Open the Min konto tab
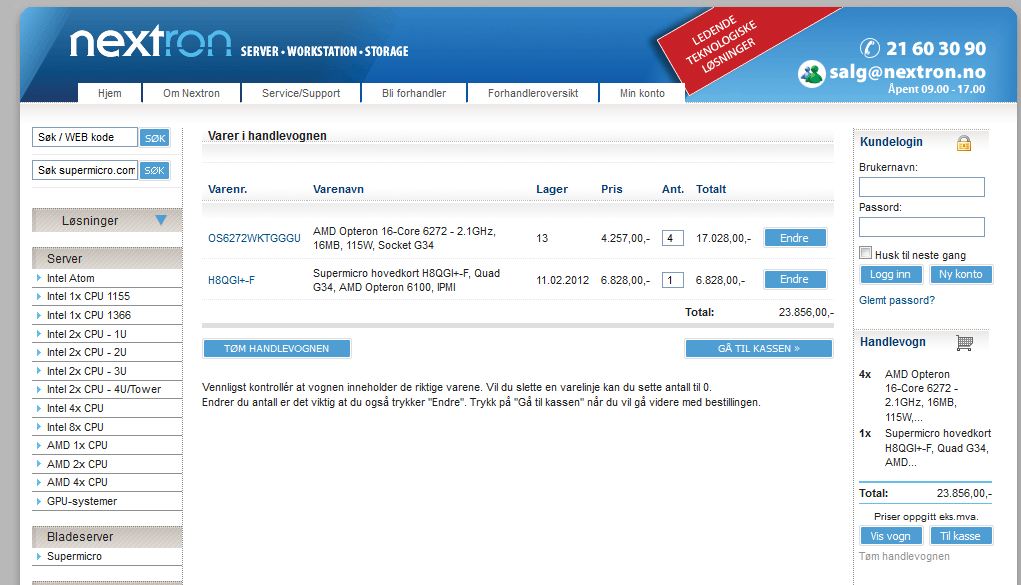 click(x=642, y=93)
